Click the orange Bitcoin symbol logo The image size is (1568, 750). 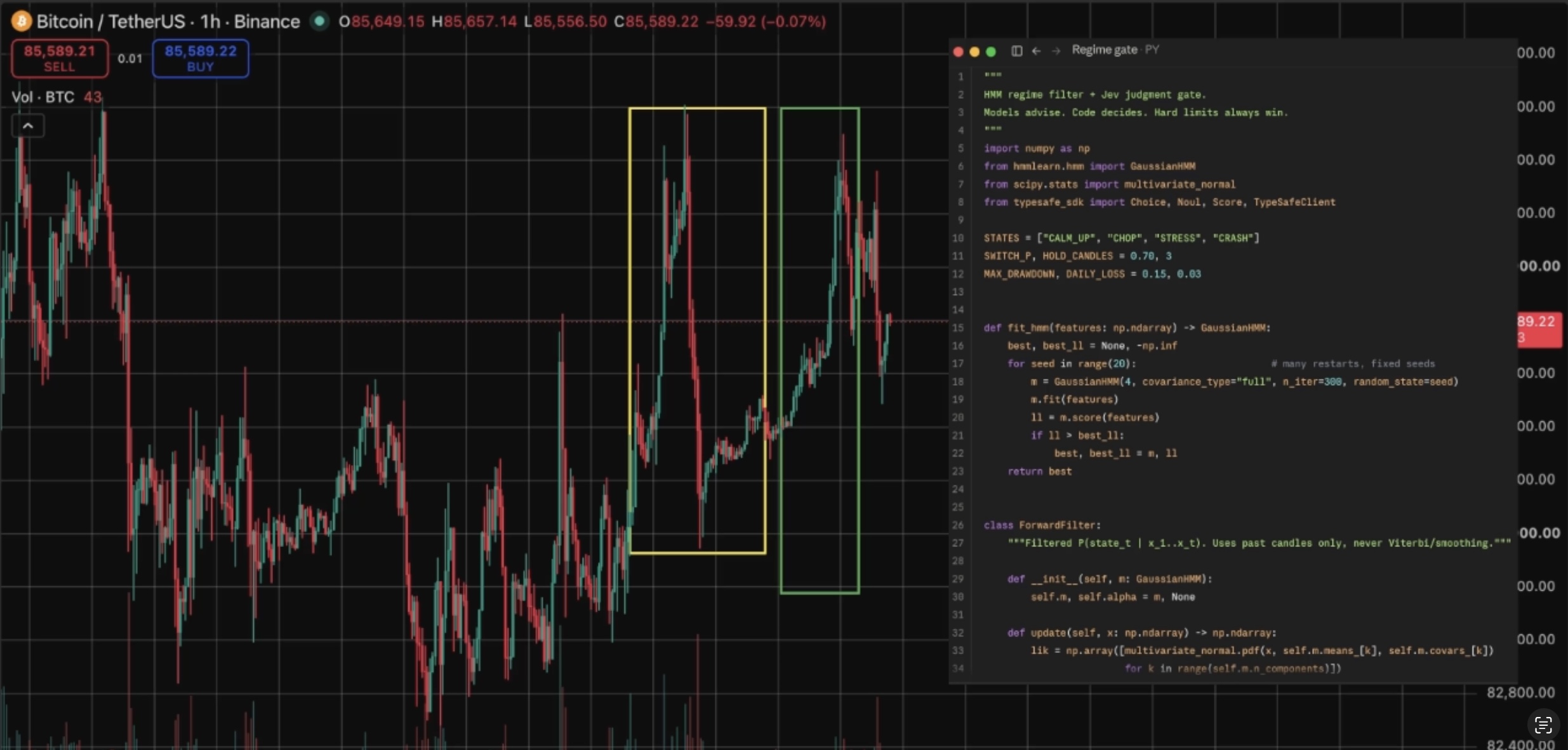point(21,22)
